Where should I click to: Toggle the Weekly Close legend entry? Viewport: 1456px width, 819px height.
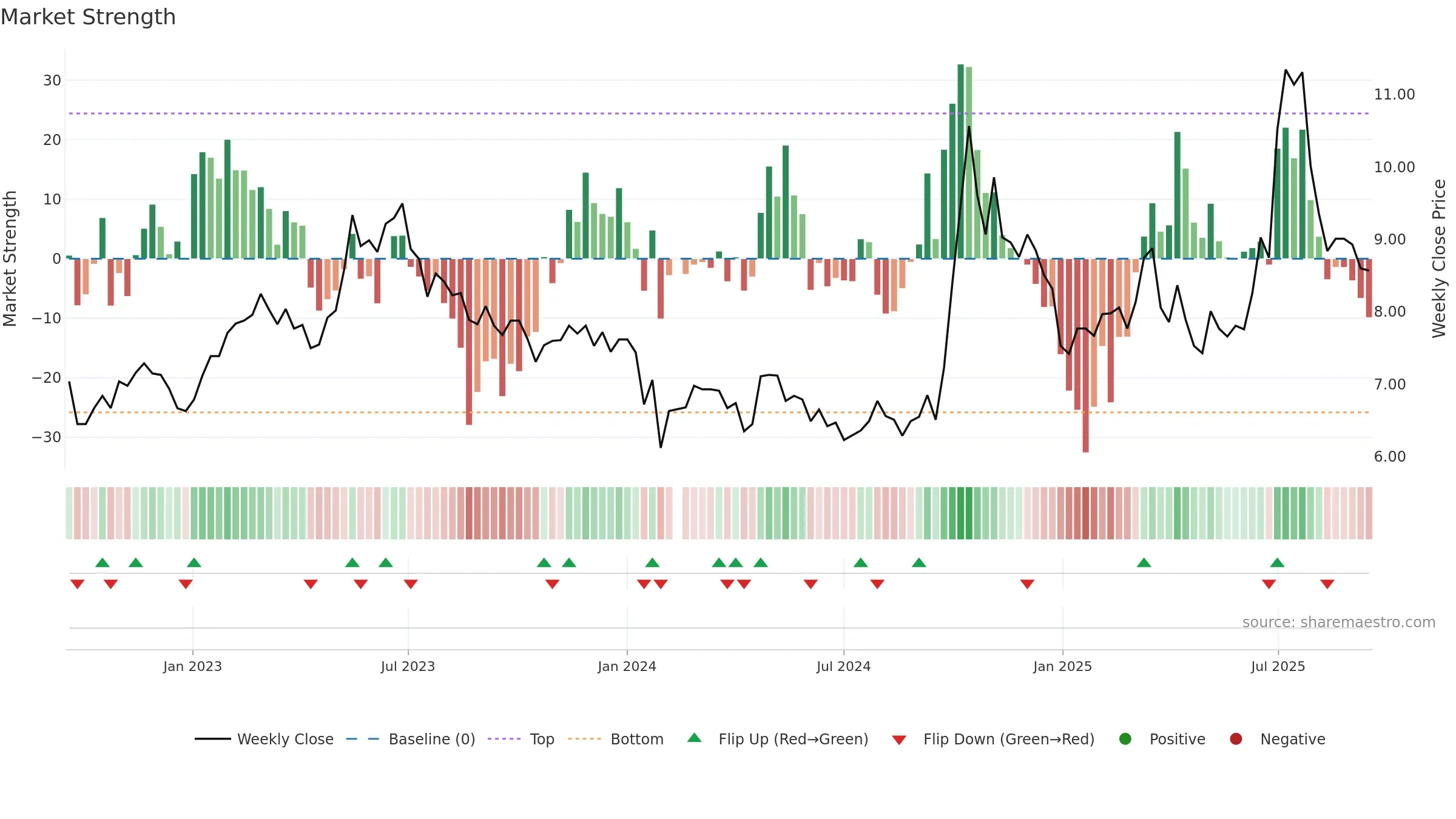pos(264,739)
